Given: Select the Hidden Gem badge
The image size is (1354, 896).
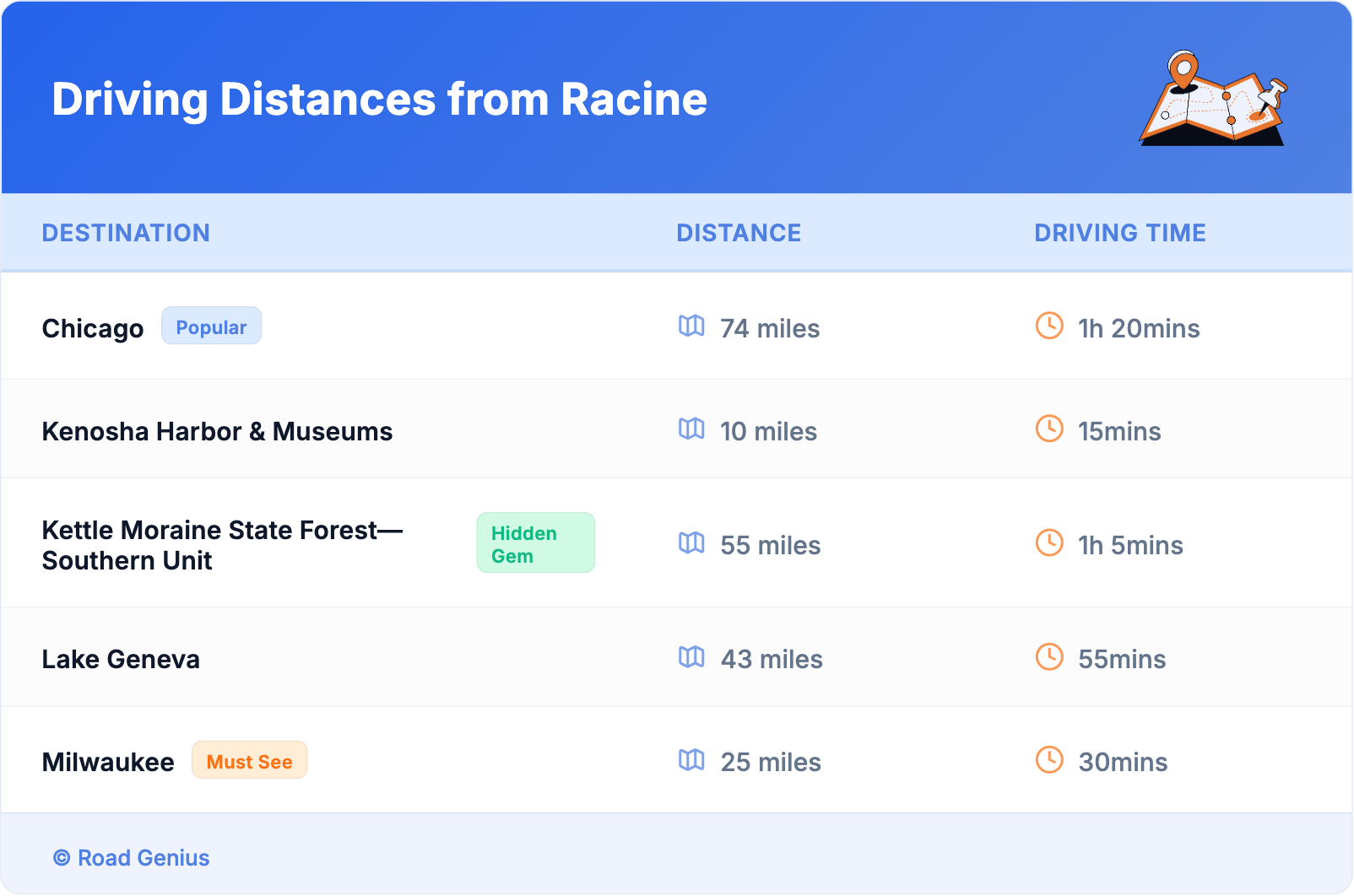Looking at the screenshot, I should click(535, 543).
